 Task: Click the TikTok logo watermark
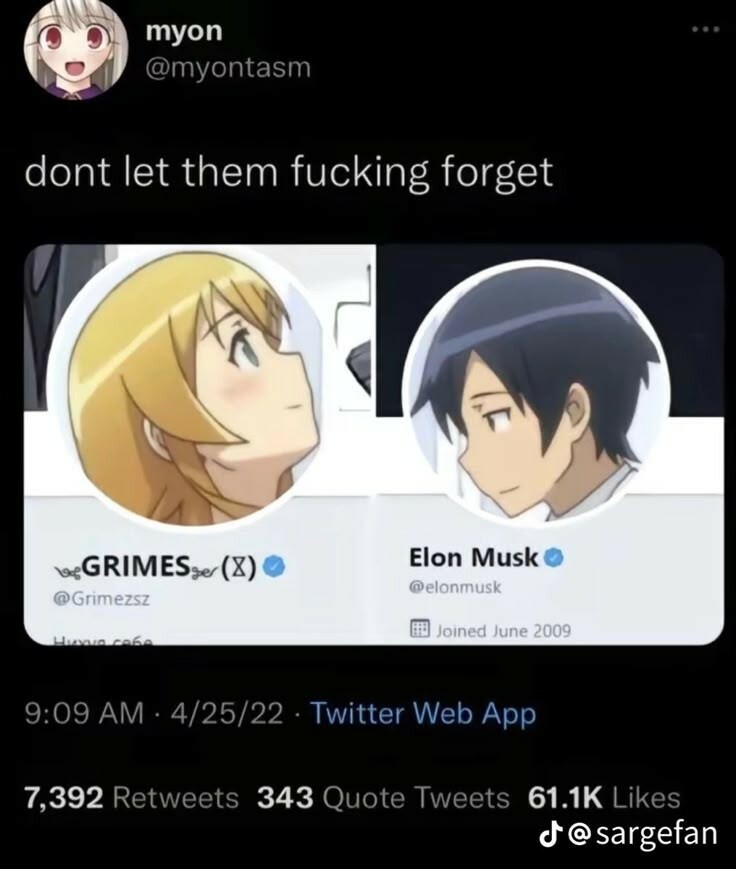[548, 834]
